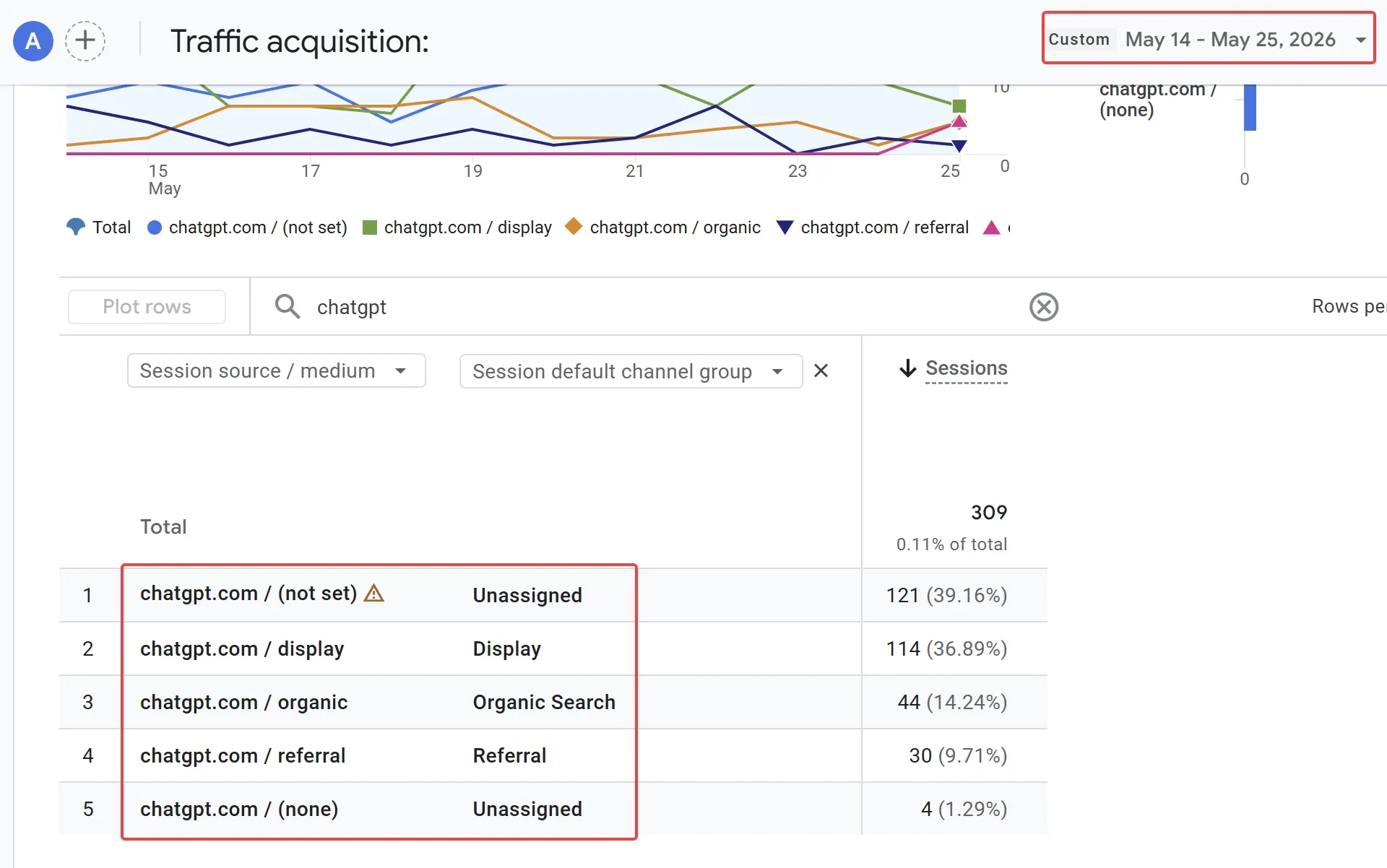Click the 114 (36.89%) sessions value
Screen dimensions: 1387x868
click(x=946, y=648)
